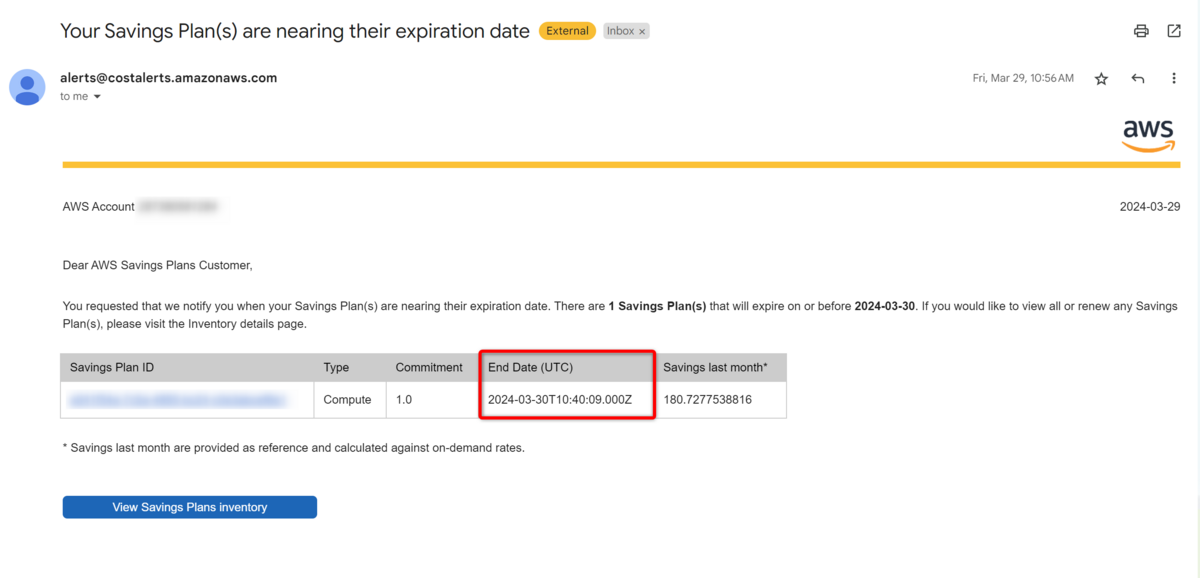
Task: Open email in new window icon
Action: pos(1174,31)
